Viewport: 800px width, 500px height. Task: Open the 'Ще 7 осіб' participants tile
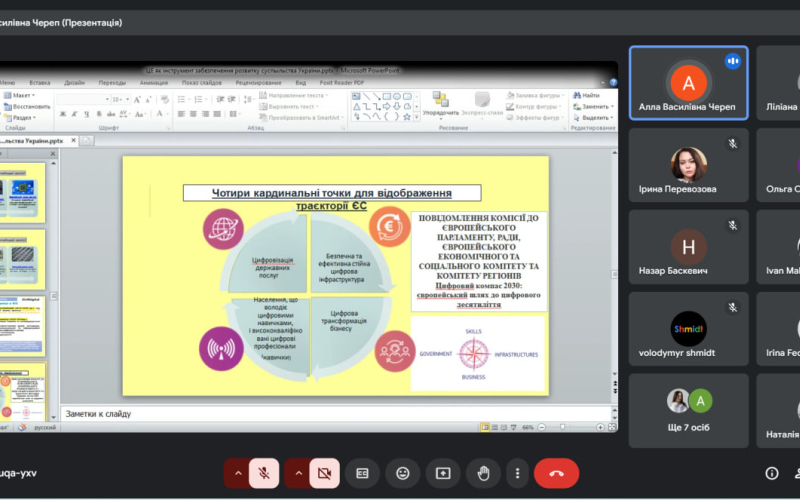click(x=688, y=411)
